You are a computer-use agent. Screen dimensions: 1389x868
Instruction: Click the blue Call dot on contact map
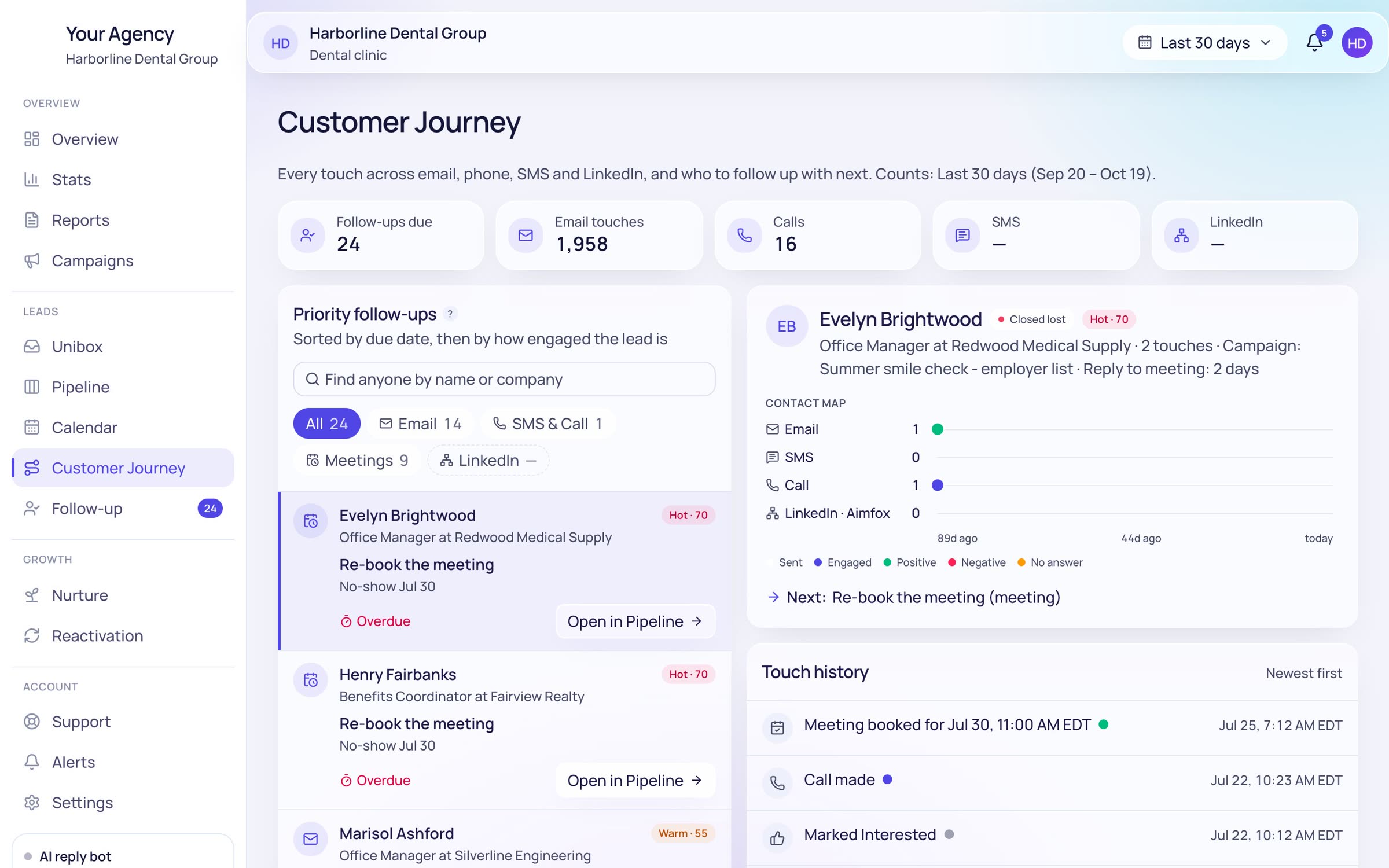tap(938, 486)
